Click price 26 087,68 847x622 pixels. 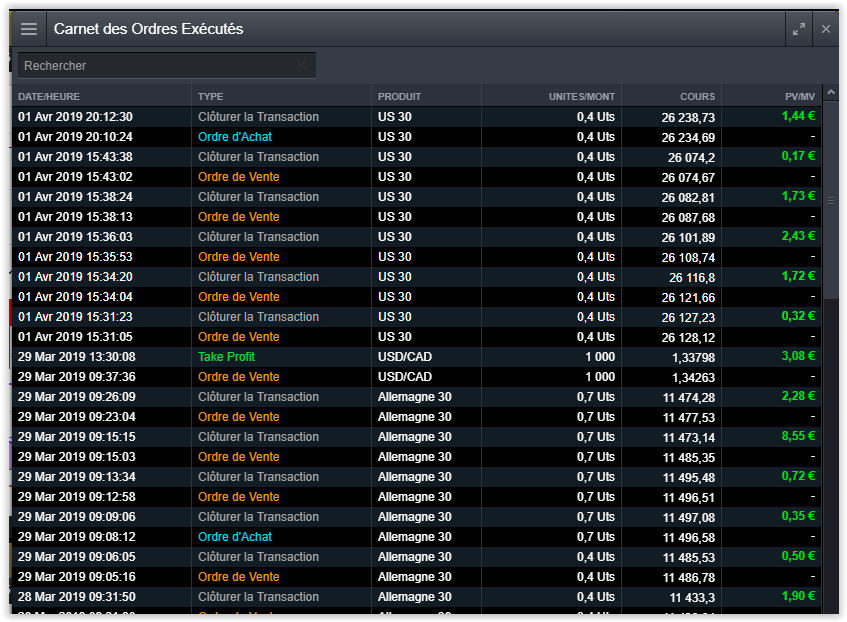point(688,218)
